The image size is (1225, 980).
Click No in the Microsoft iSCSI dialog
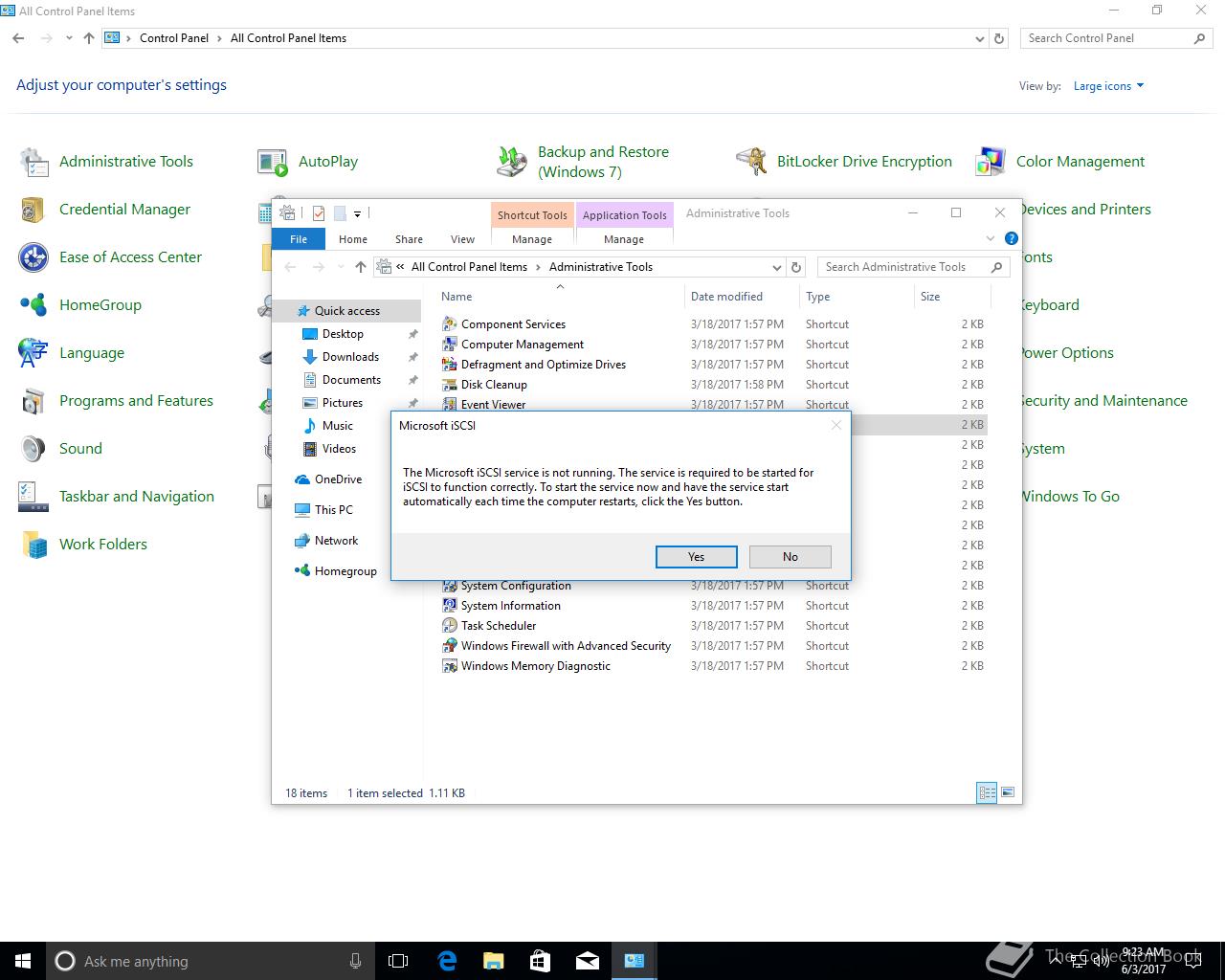coord(790,556)
